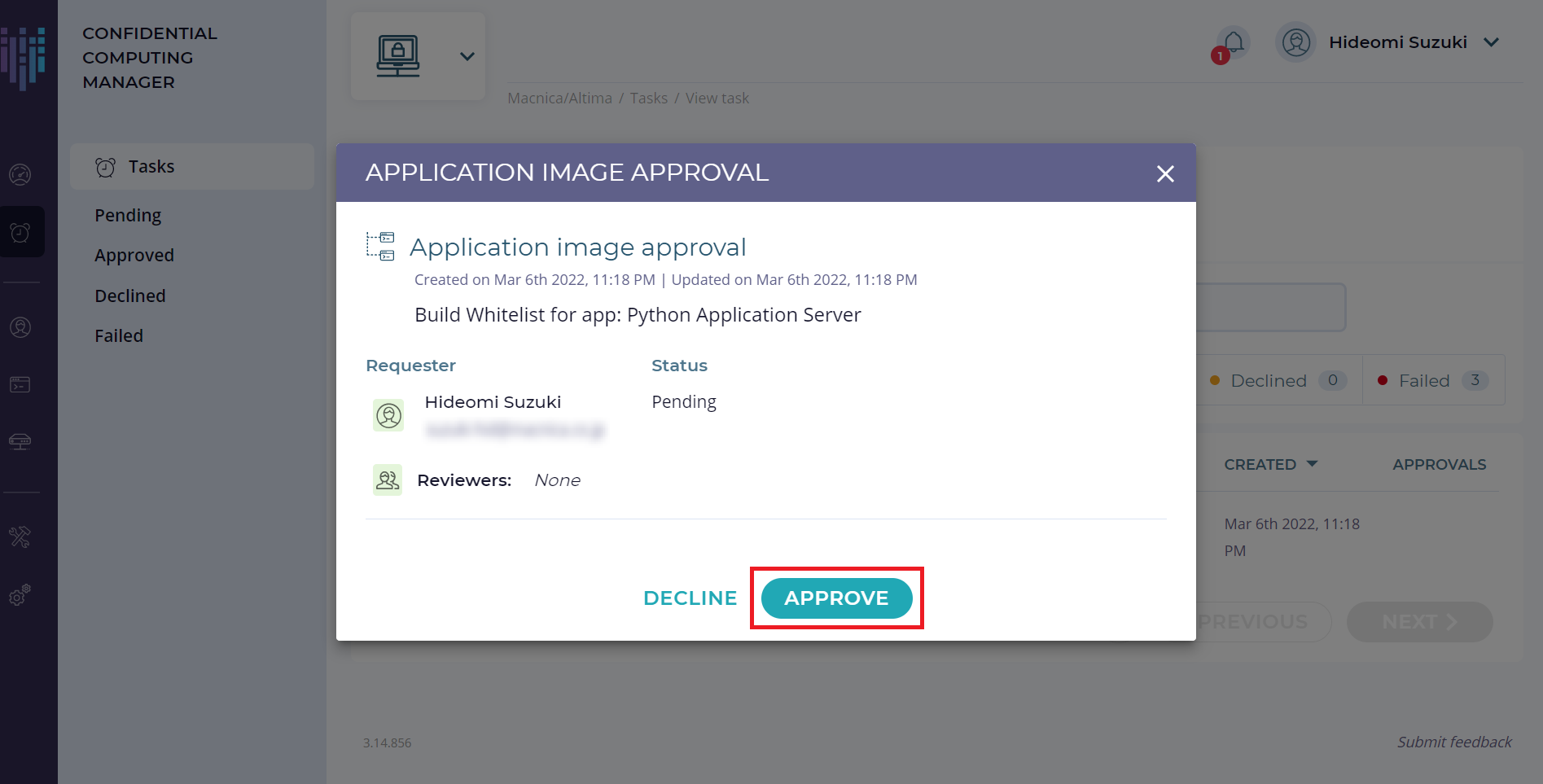Click the requester avatar icon in dialog
Screen dimensions: 1543x784
[x=388, y=415]
